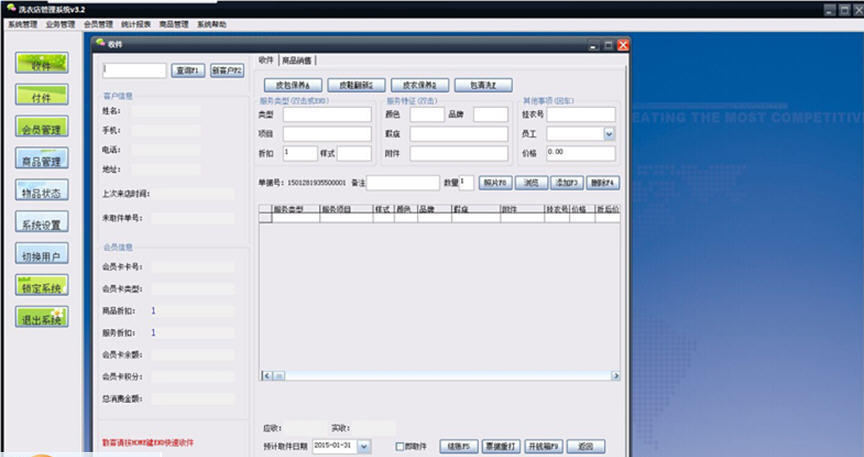The height and width of the screenshot is (457, 864).
Task: Click the 数量 input field
Action: [466, 183]
